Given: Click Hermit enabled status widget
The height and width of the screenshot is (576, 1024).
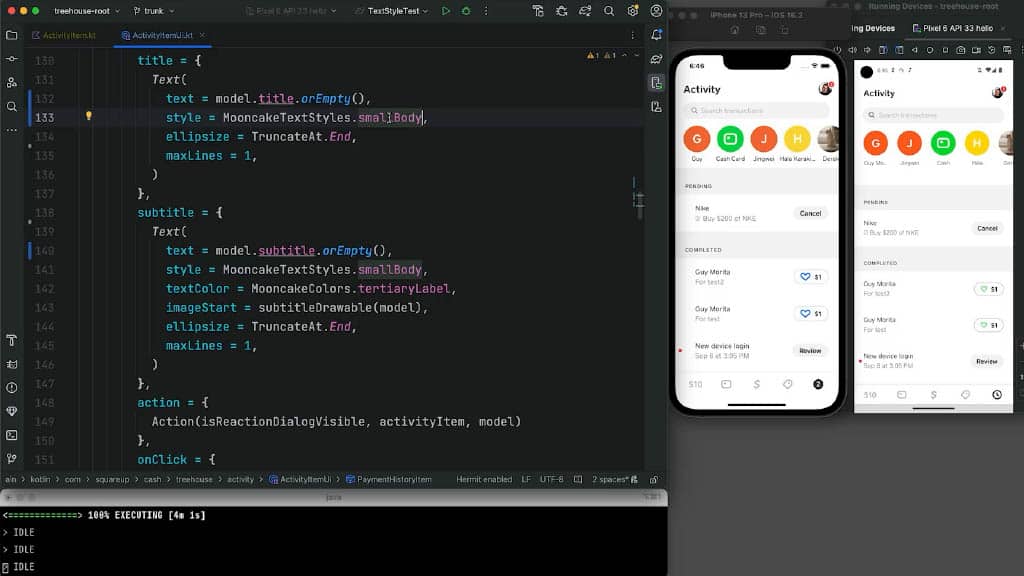Looking at the screenshot, I should click(x=484, y=479).
